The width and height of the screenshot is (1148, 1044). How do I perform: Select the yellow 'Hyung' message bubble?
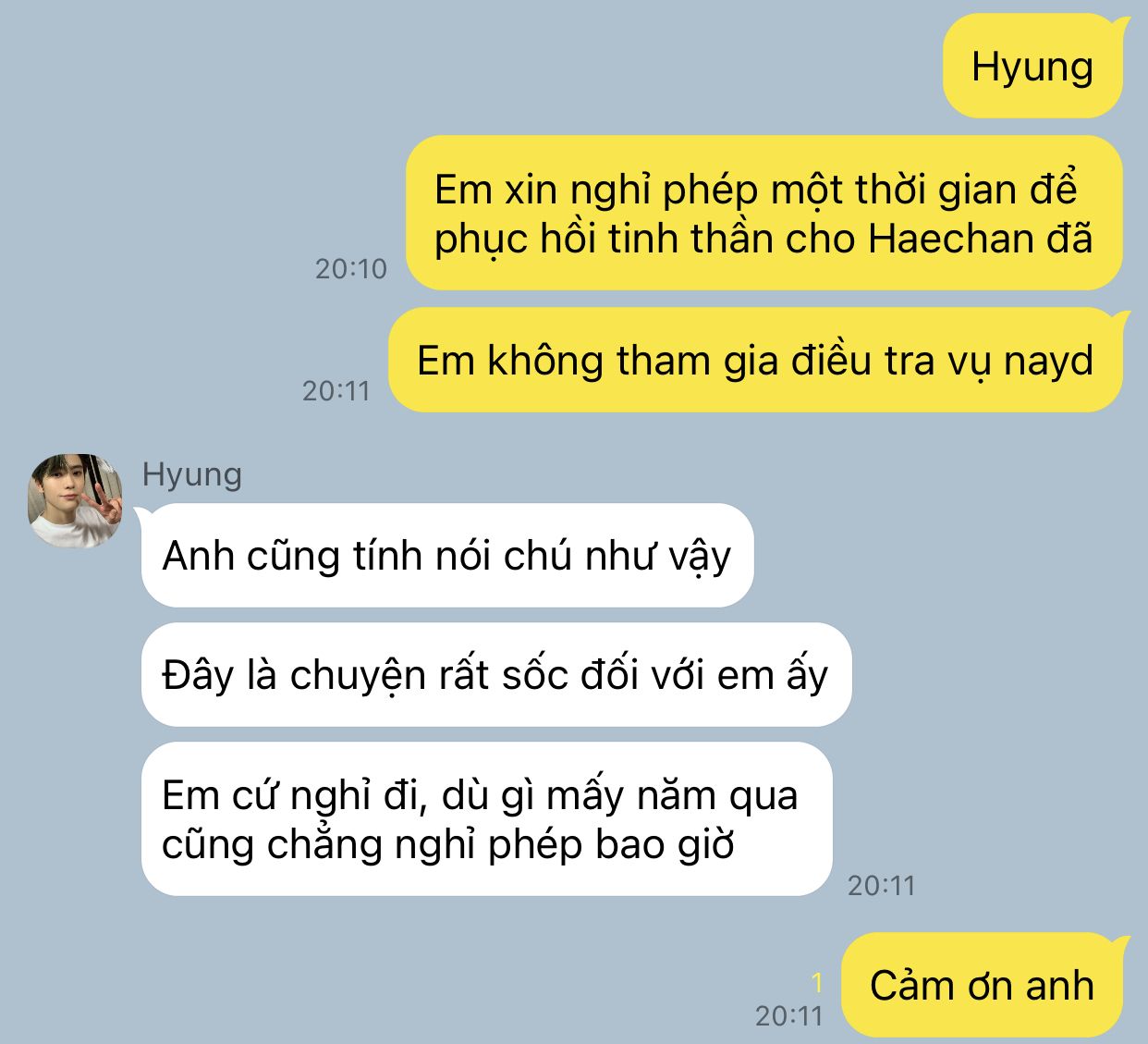pyautogui.click(x=1032, y=67)
